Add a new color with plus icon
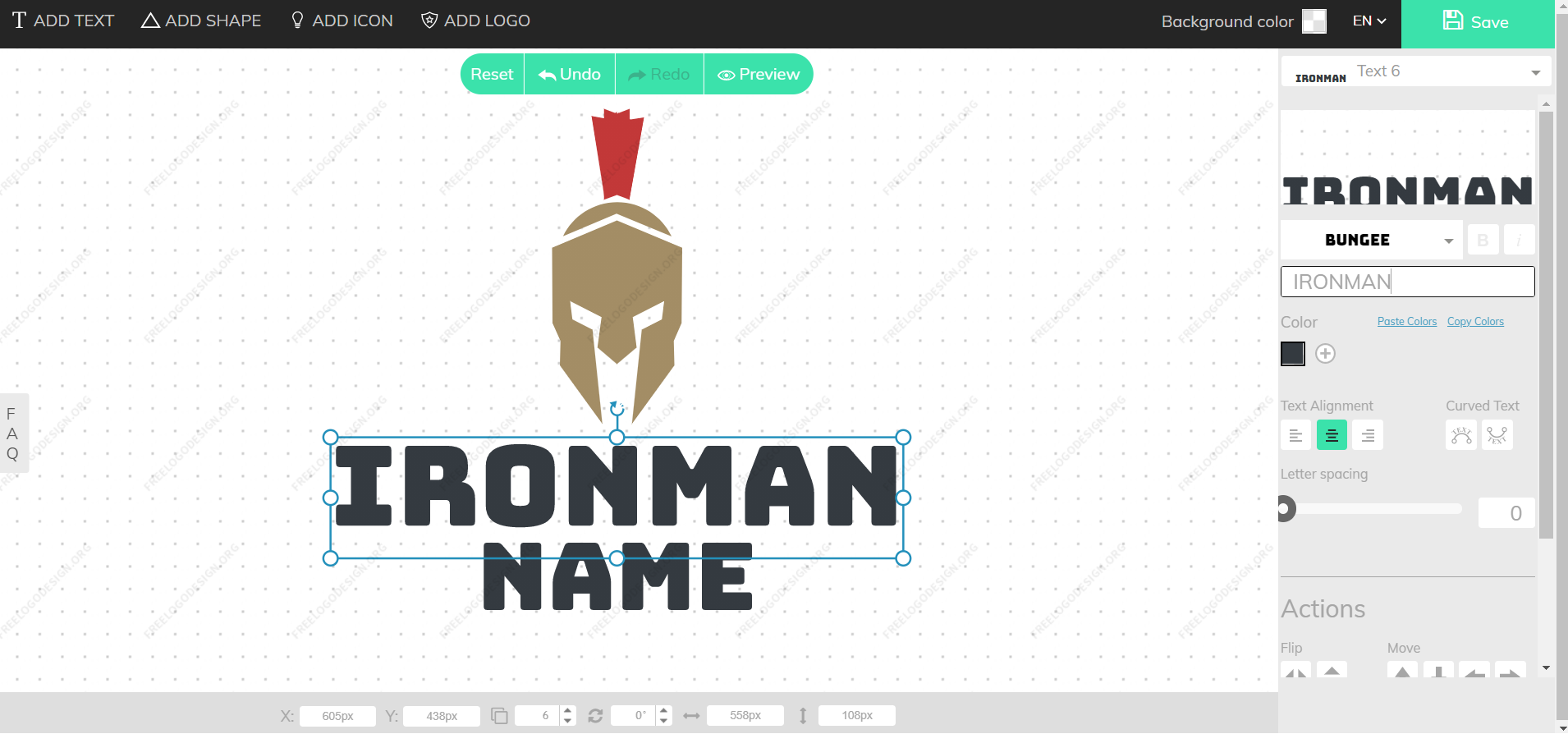Viewport: 1568px width, 734px height. pos(1325,353)
